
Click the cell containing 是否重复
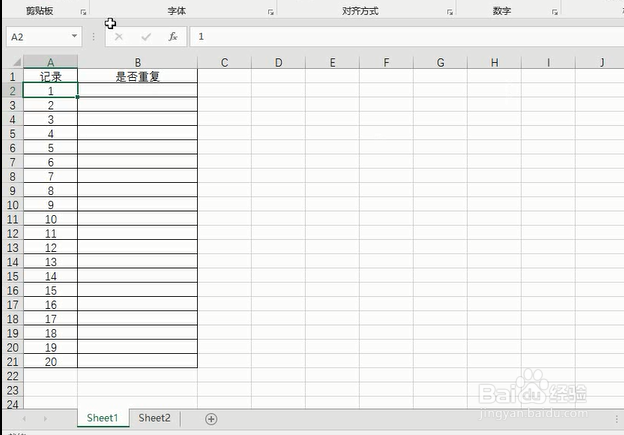pos(138,76)
